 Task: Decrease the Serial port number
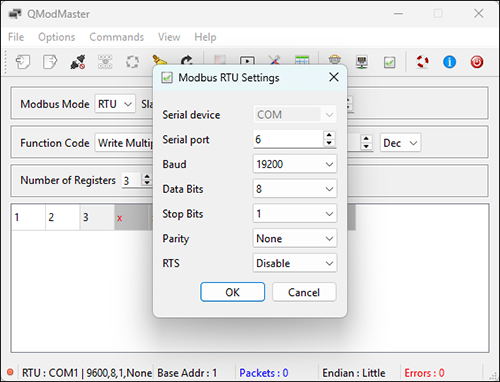point(329,143)
